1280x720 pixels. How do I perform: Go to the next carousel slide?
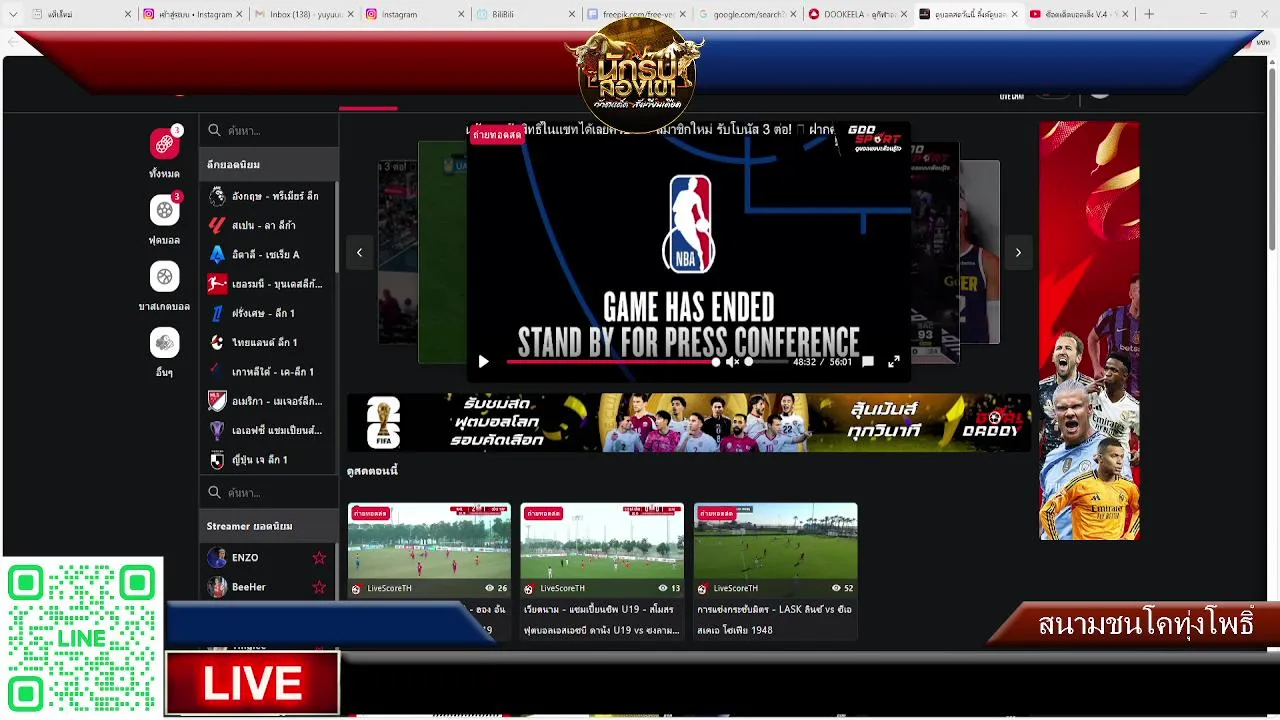click(x=1018, y=253)
